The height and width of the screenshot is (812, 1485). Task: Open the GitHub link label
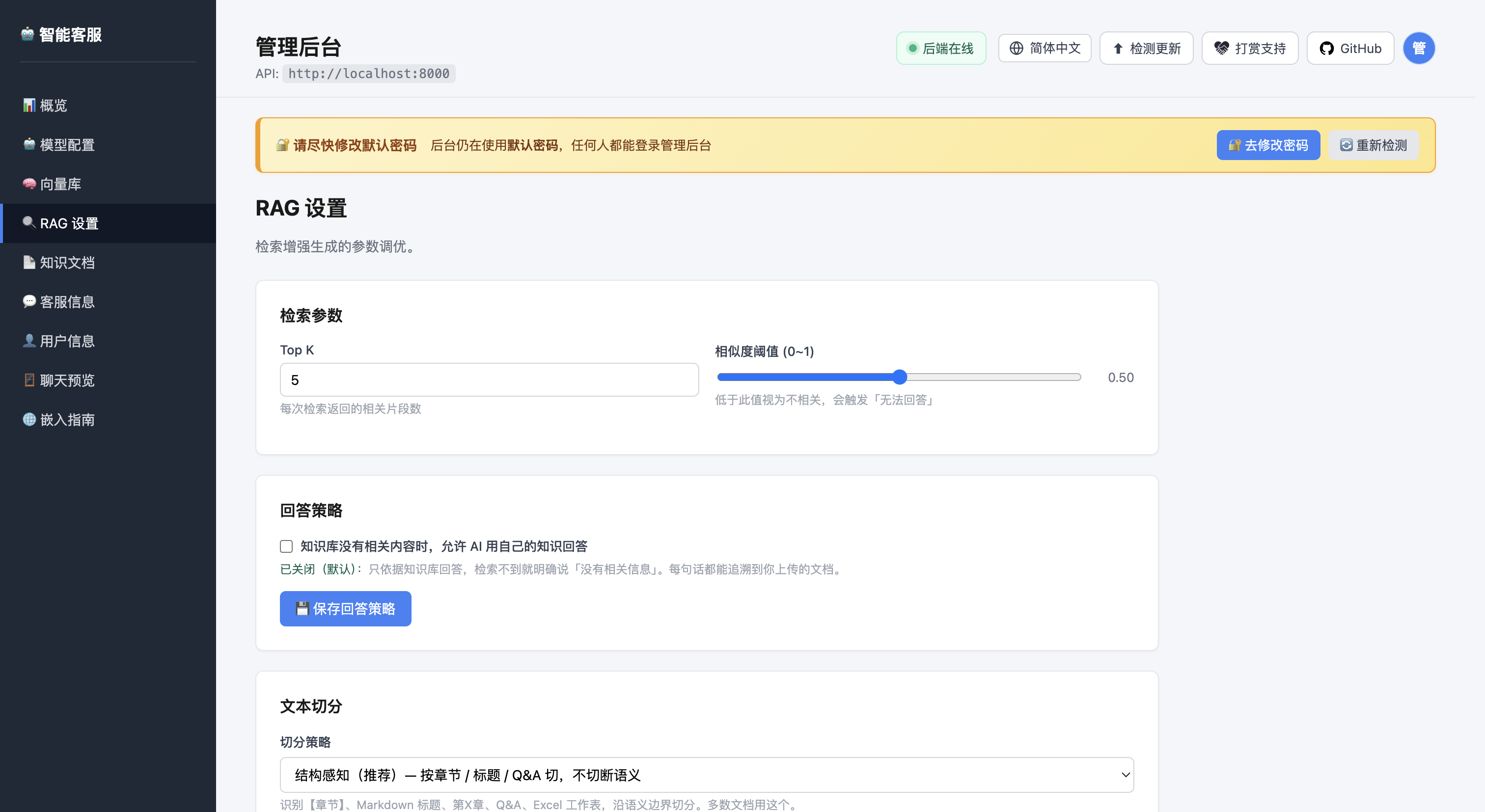point(1360,49)
